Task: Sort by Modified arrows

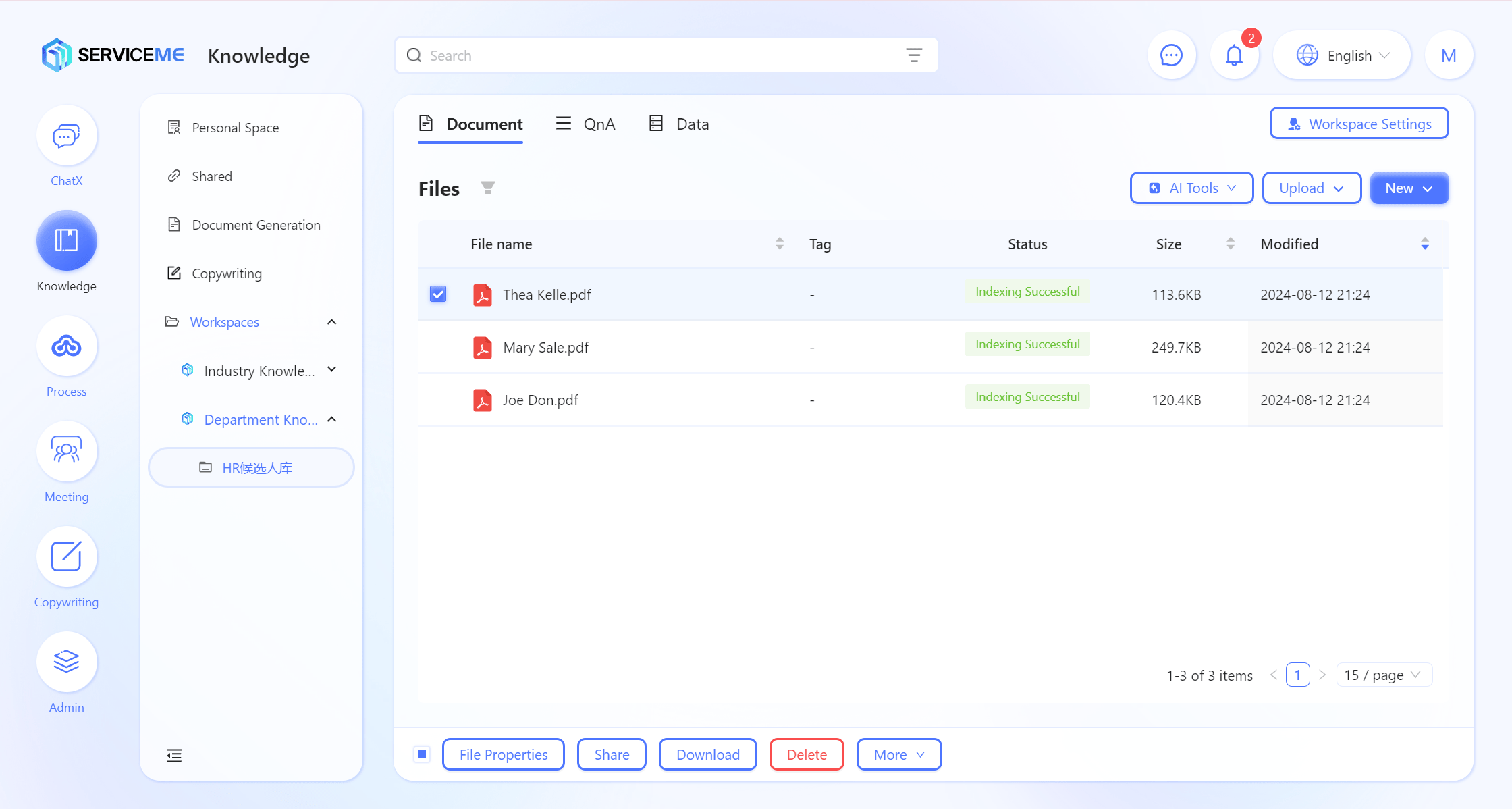Action: (1425, 244)
